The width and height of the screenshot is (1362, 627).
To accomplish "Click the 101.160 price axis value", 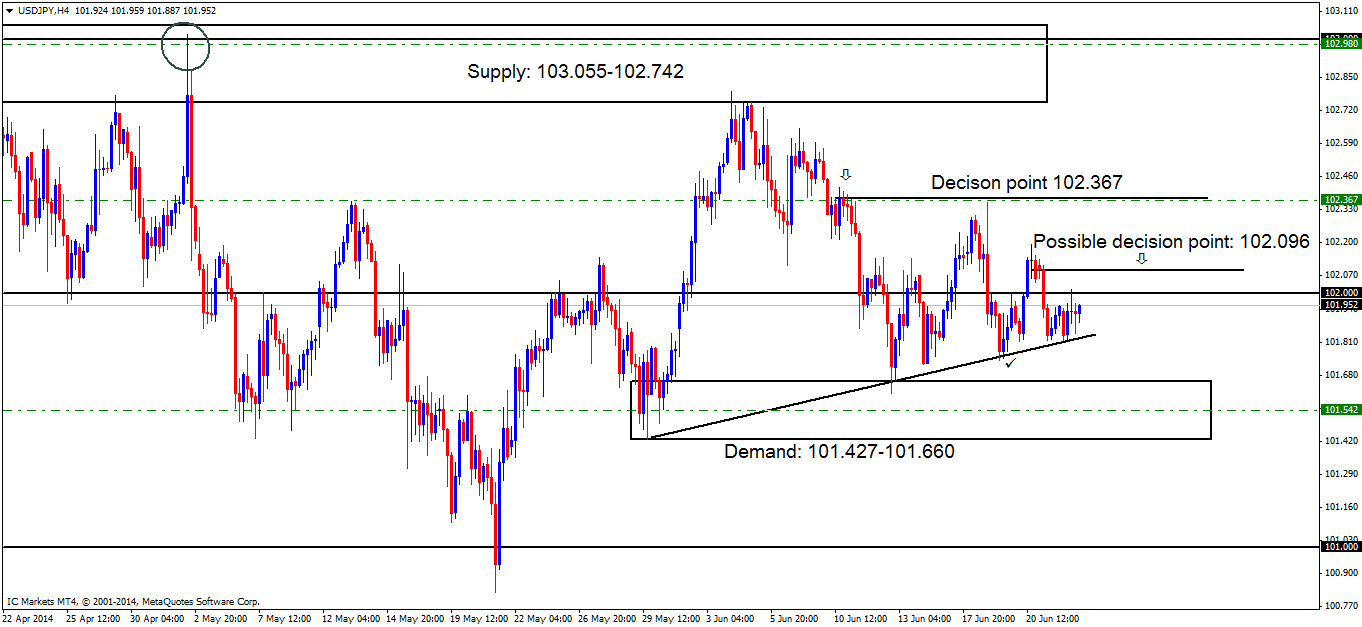I will 1341,506.
